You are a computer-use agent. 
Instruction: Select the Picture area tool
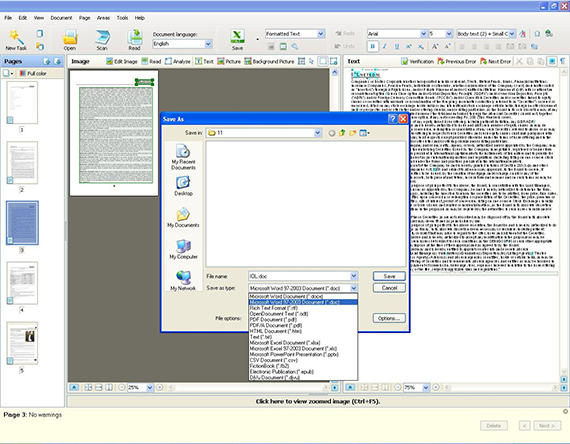pos(229,61)
